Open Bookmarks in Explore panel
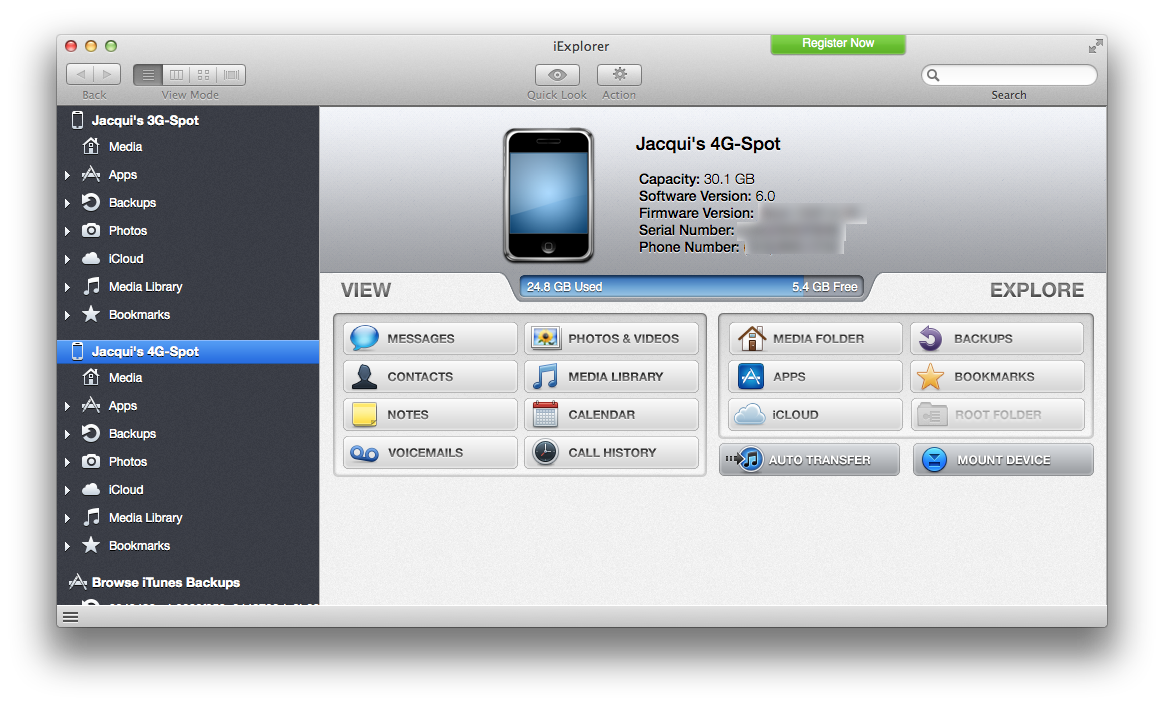This screenshot has height=706, width=1164. [997, 376]
